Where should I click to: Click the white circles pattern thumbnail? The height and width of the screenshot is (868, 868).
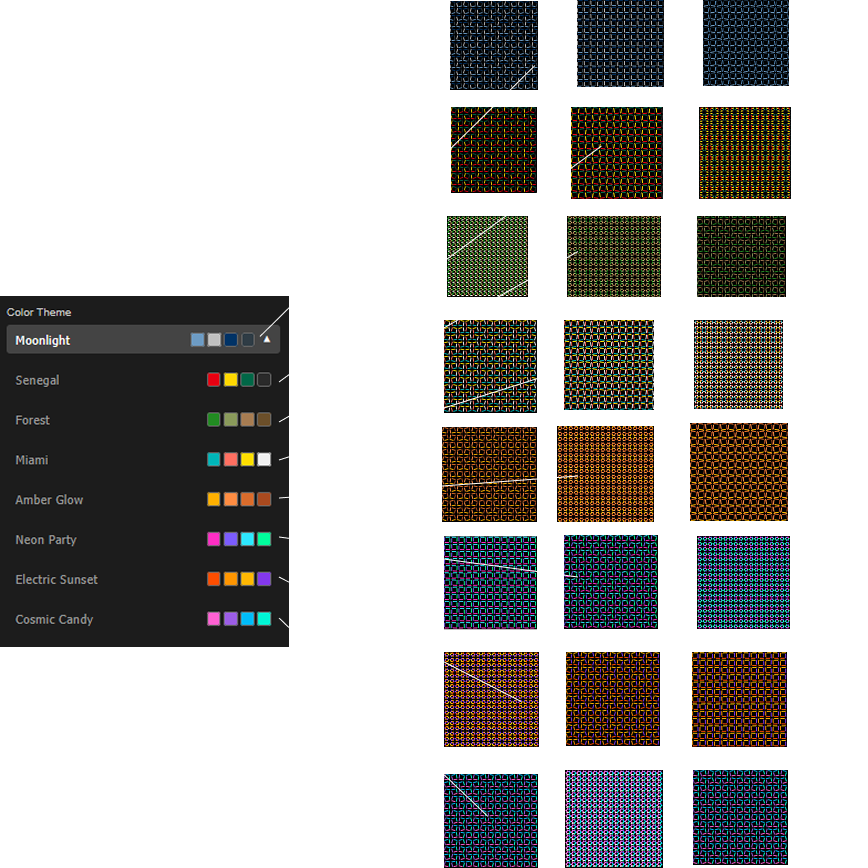738,365
